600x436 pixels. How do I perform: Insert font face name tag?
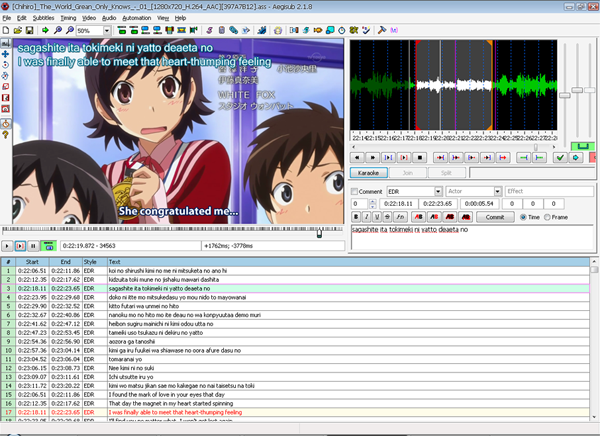tap(400, 217)
